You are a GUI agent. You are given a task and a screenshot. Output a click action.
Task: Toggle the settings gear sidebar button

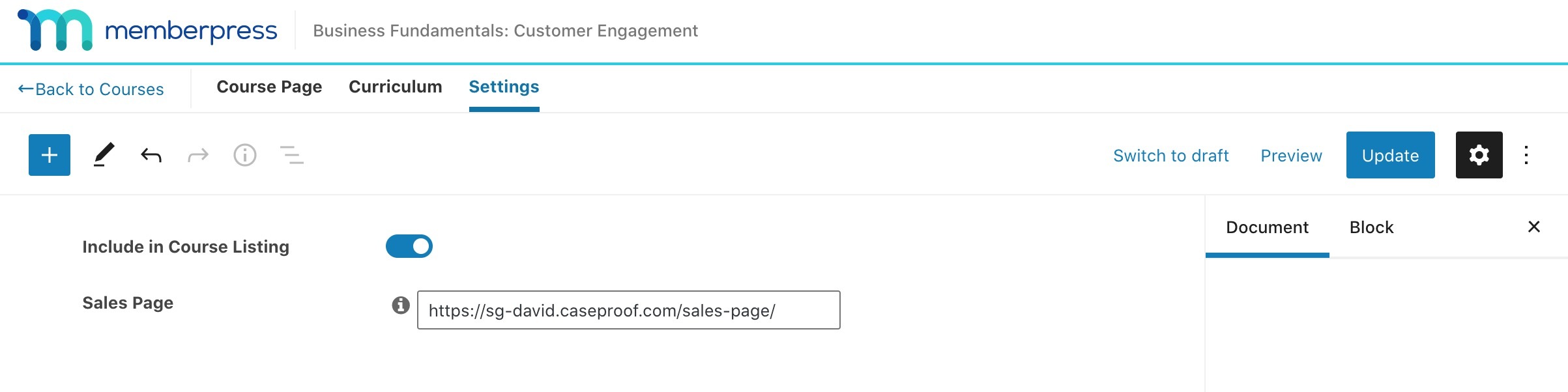(x=1479, y=155)
